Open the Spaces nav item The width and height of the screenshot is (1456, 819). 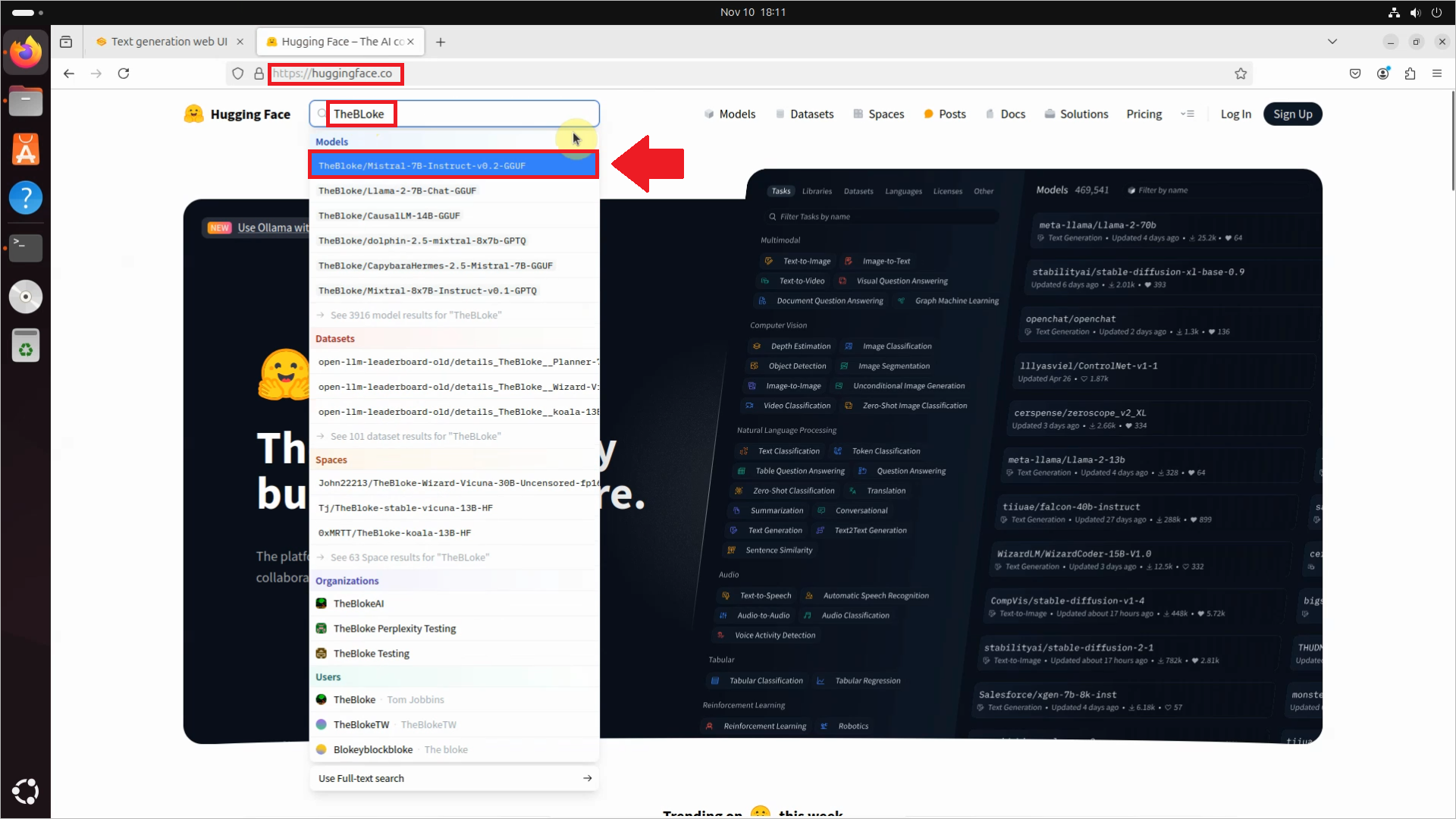[878, 114]
